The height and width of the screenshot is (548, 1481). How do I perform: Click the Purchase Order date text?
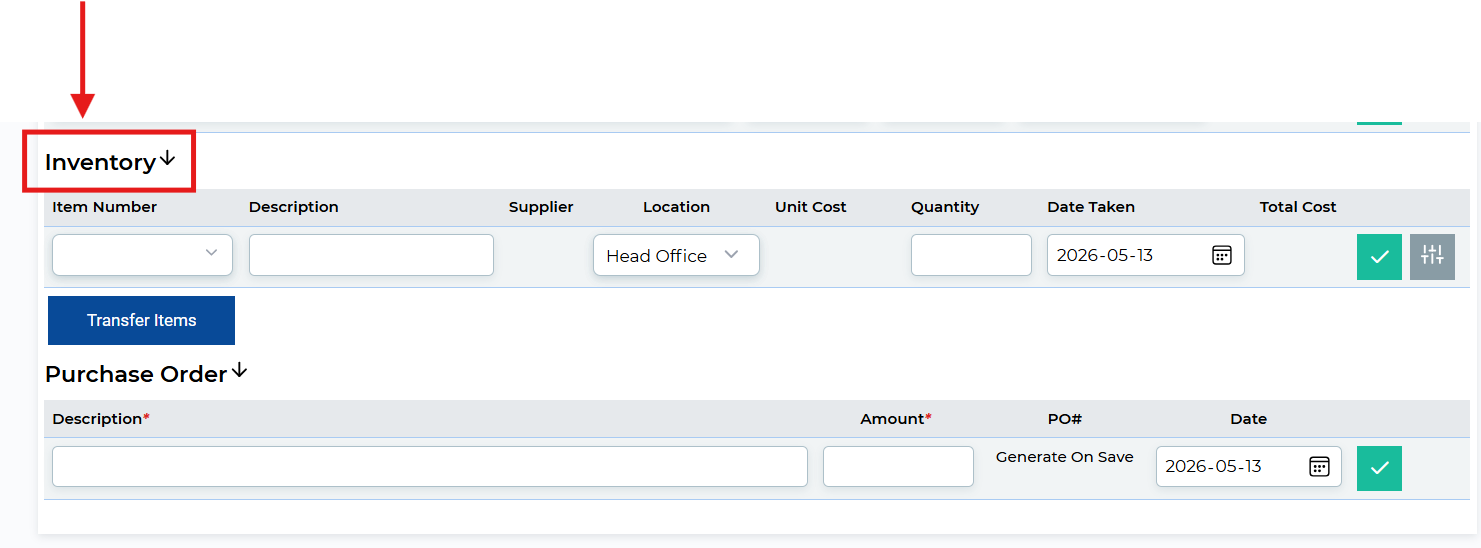(1213, 466)
